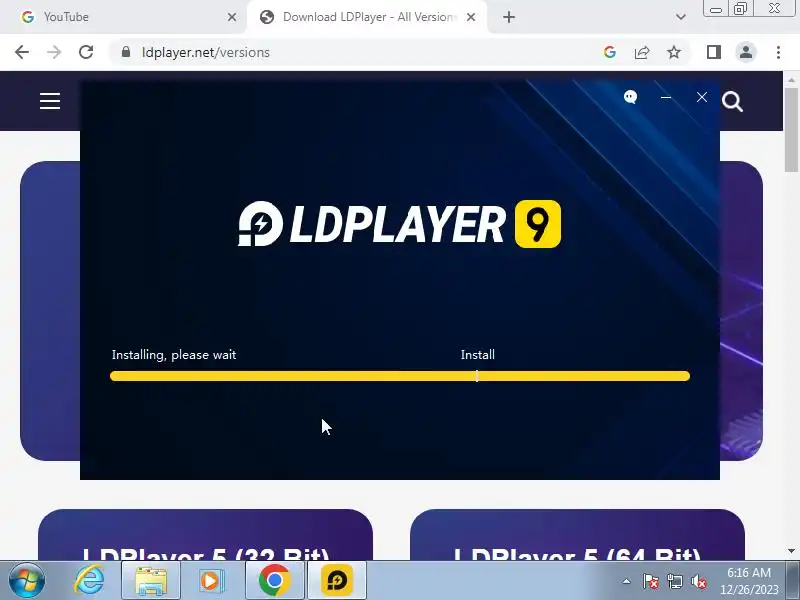Open Windows Media Player from the taskbar
The image size is (800, 600).
pyautogui.click(x=211, y=581)
